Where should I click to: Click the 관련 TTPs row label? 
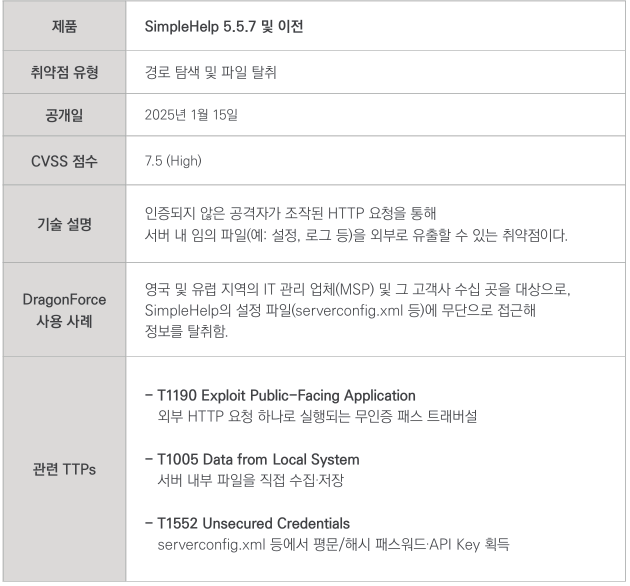click(x=64, y=469)
